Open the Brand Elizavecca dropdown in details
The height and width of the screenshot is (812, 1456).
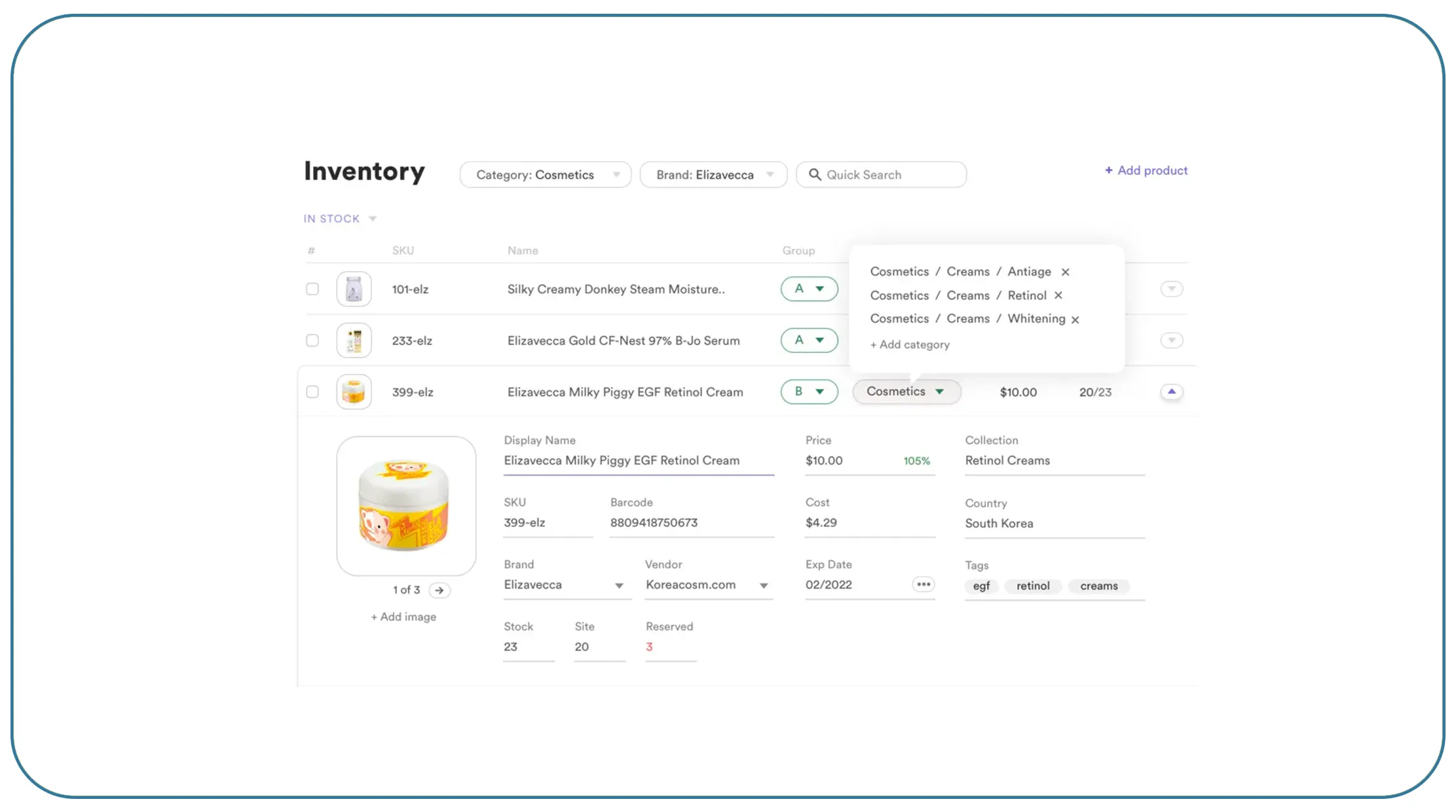coord(567,585)
